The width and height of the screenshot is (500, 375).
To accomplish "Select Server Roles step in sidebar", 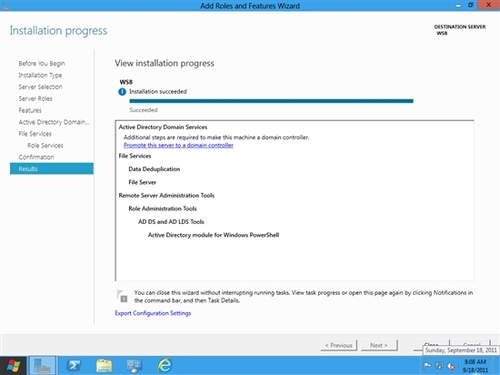I will 35,99.
